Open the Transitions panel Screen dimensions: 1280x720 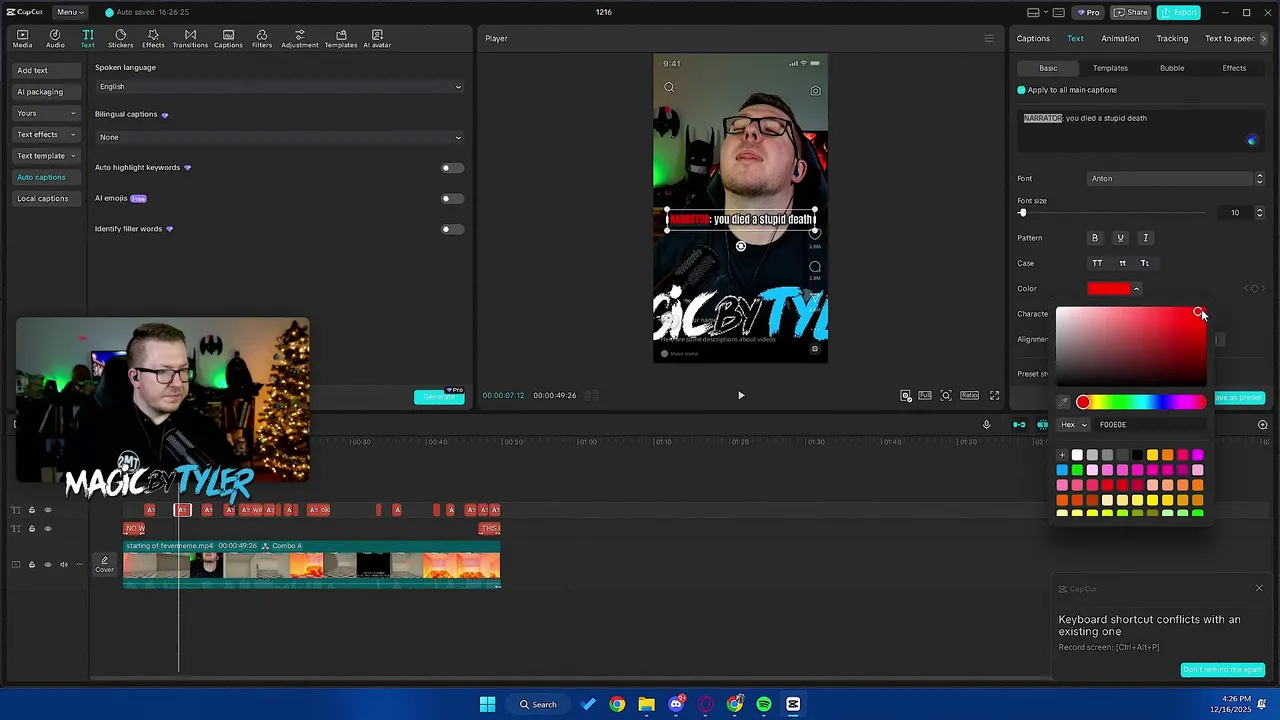click(x=190, y=38)
